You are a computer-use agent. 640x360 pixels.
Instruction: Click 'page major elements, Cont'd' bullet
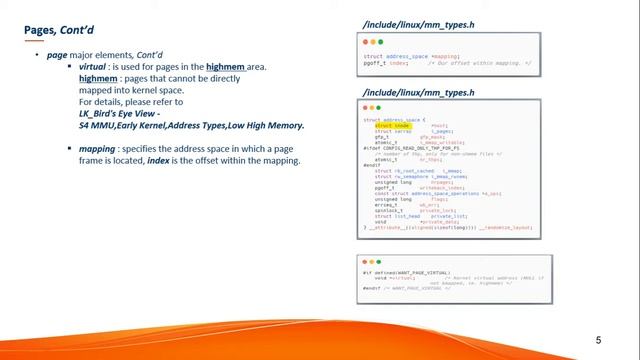(x=104, y=55)
